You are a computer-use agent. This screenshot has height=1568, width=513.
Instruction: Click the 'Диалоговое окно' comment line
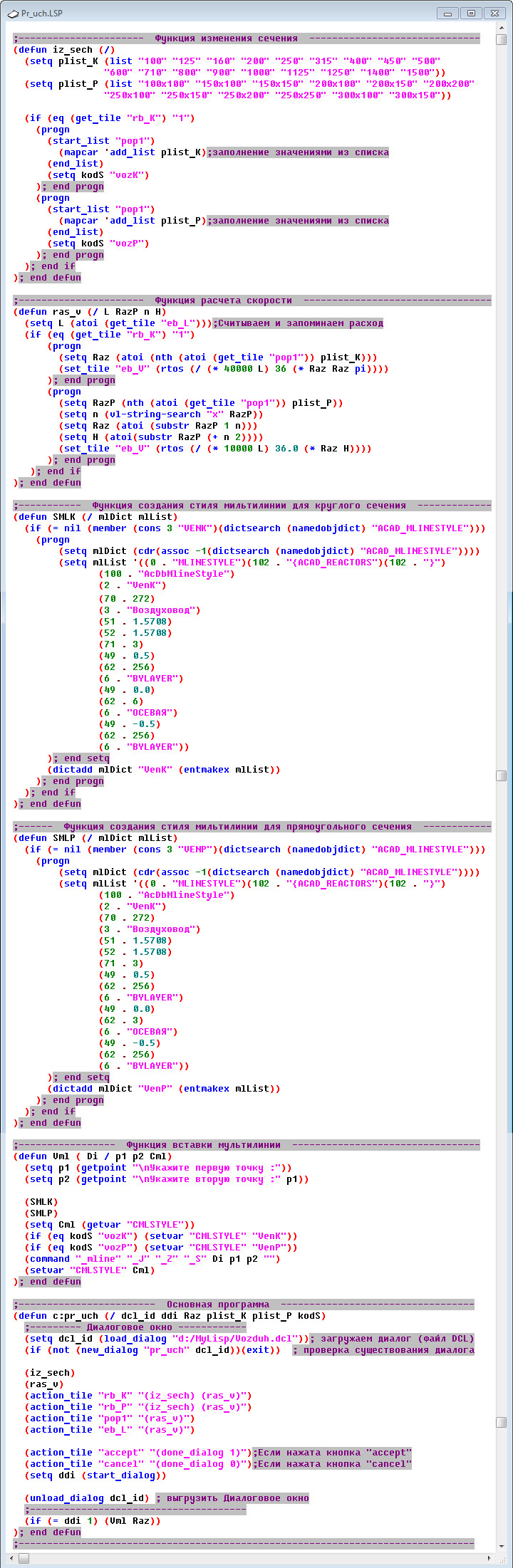click(135, 1327)
